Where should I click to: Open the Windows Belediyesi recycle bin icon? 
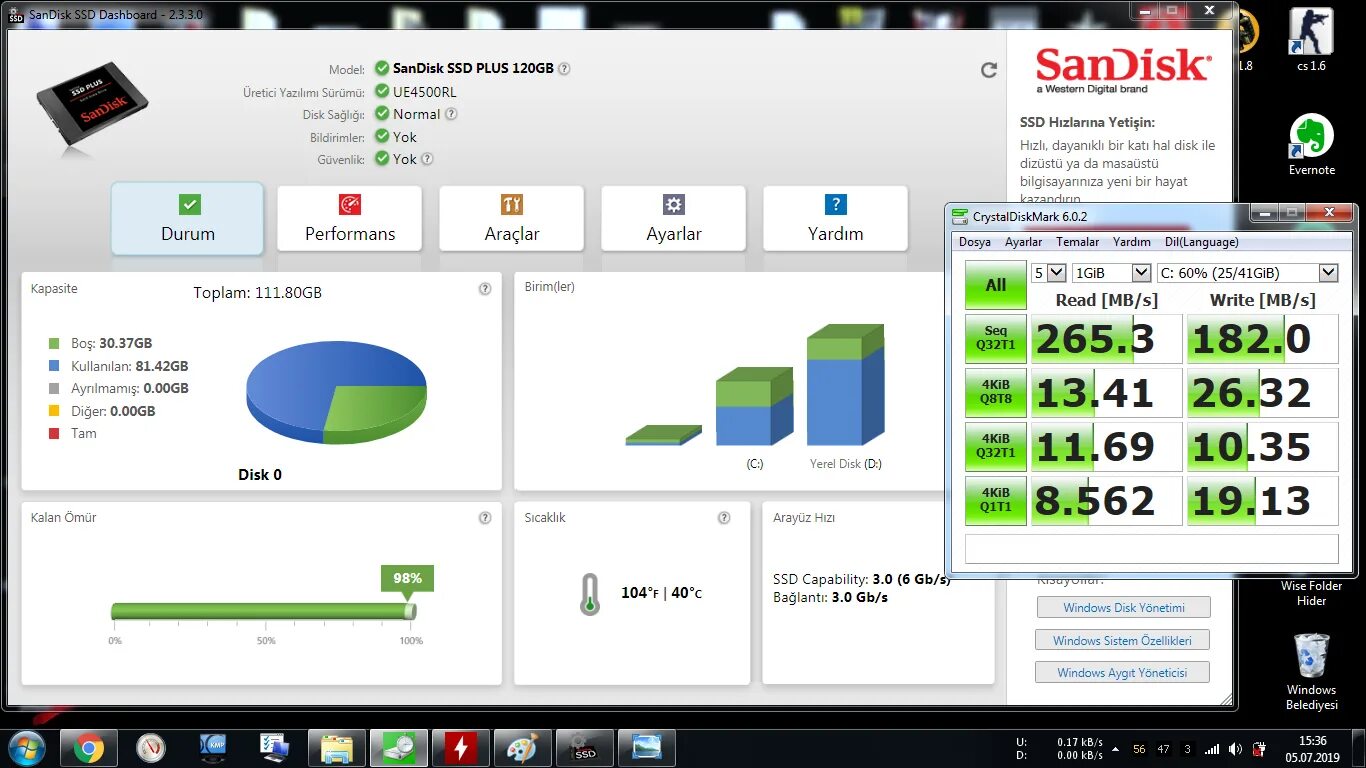click(x=1311, y=671)
